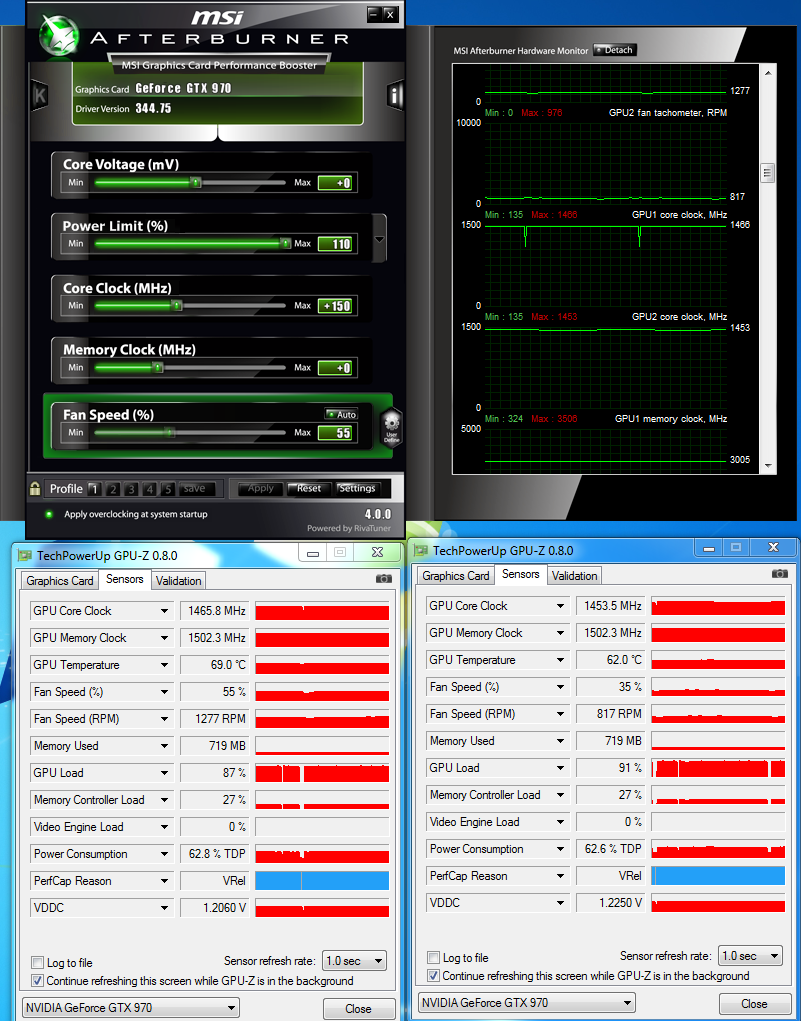Open VDDC dropdown in right GPU-Z
Viewport: 801px width, 1021px height.
[x=561, y=902]
